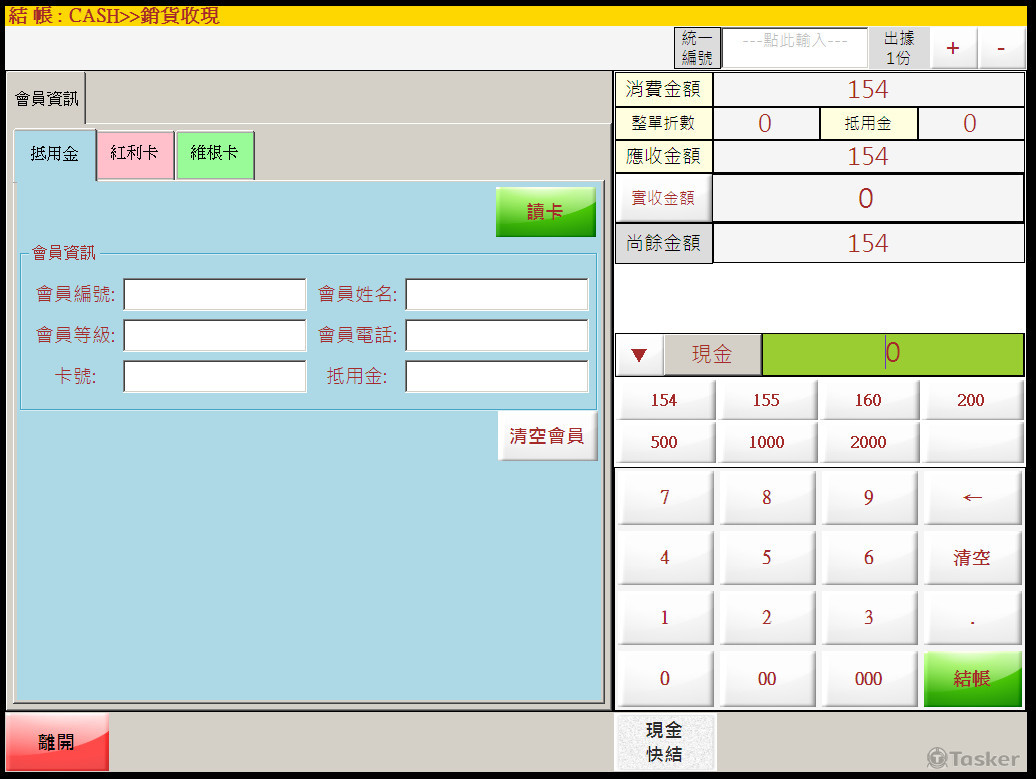Click the green 讀卡 button
Viewport: 1036px width, 779px height.
tap(545, 212)
